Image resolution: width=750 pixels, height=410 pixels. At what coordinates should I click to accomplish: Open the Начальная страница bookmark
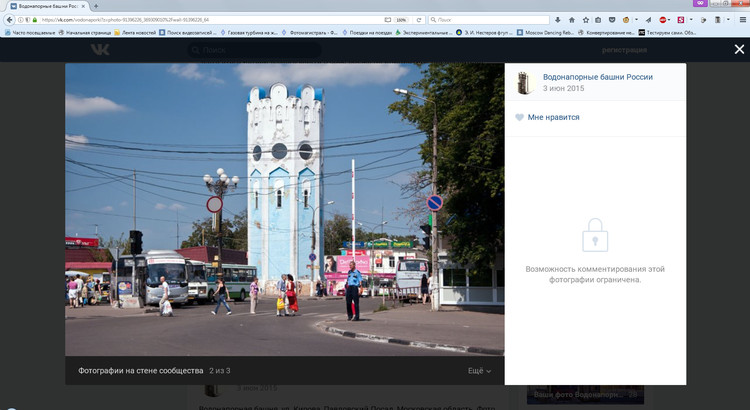point(85,33)
